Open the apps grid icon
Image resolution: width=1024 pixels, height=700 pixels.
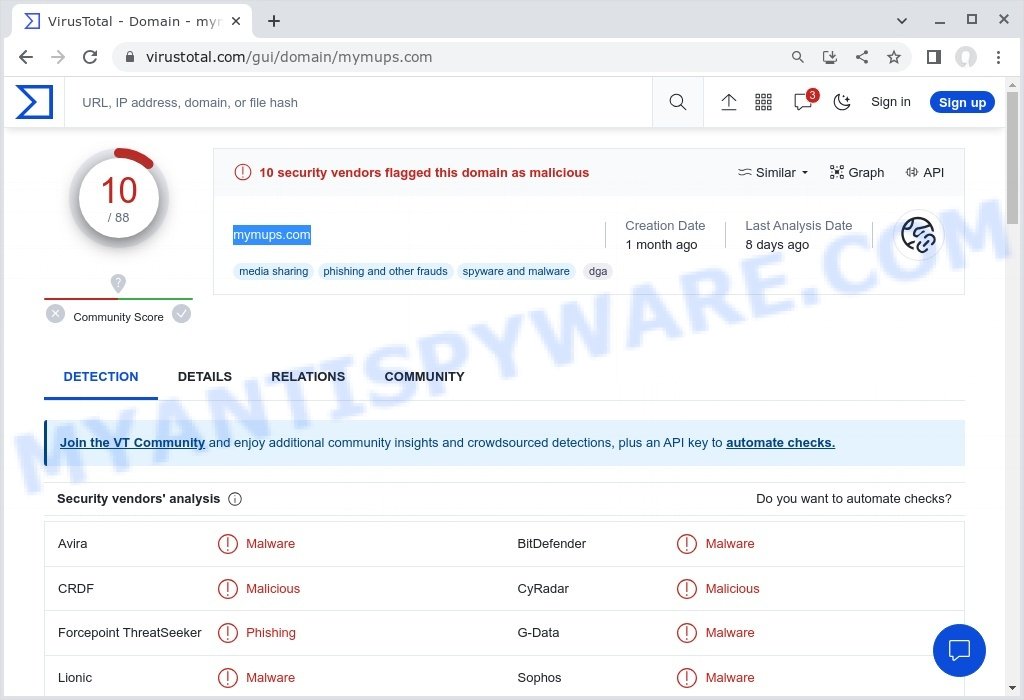click(763, 102)
